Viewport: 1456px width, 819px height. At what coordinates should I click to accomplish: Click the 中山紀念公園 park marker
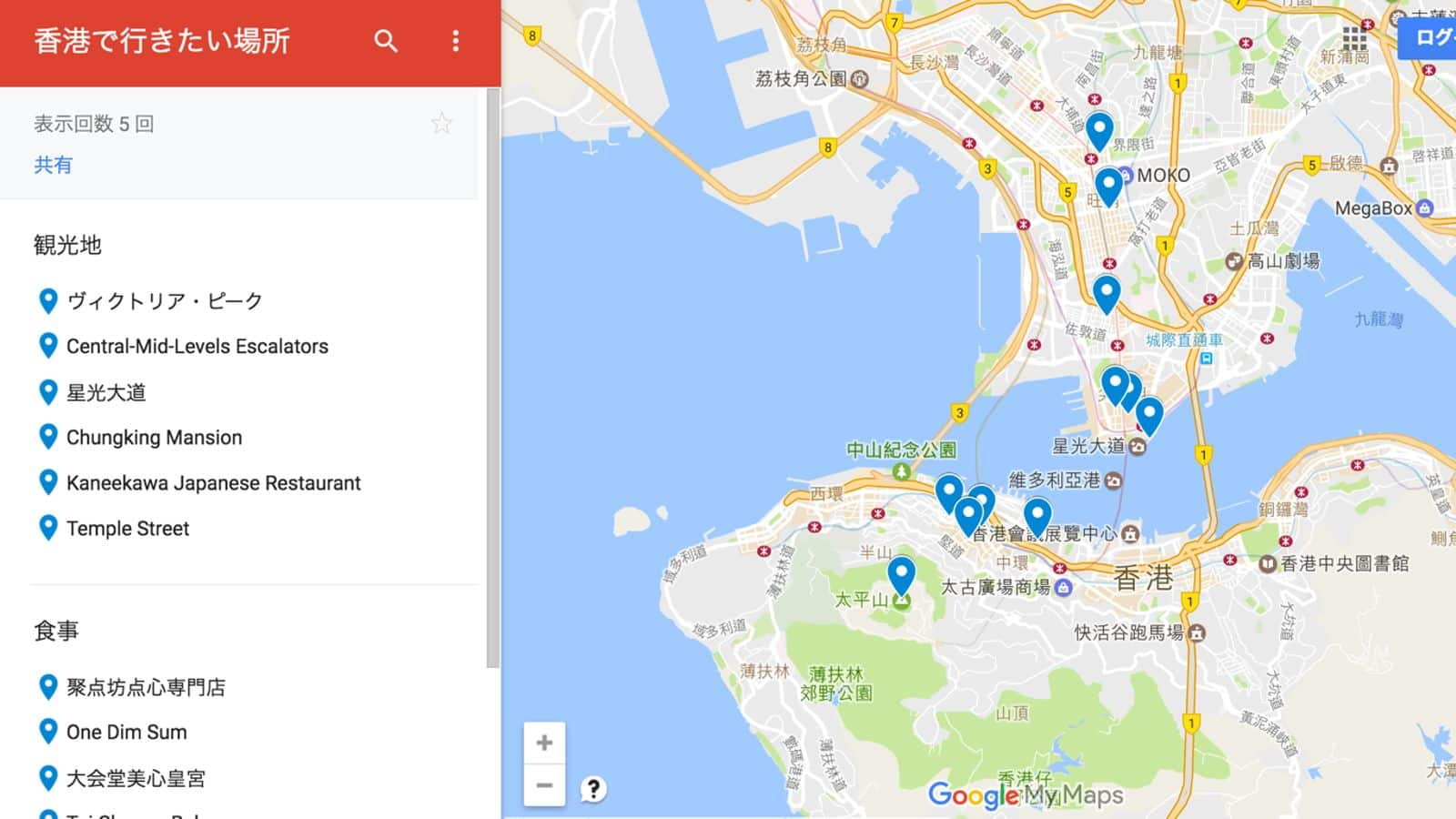[x=901, y=470]
